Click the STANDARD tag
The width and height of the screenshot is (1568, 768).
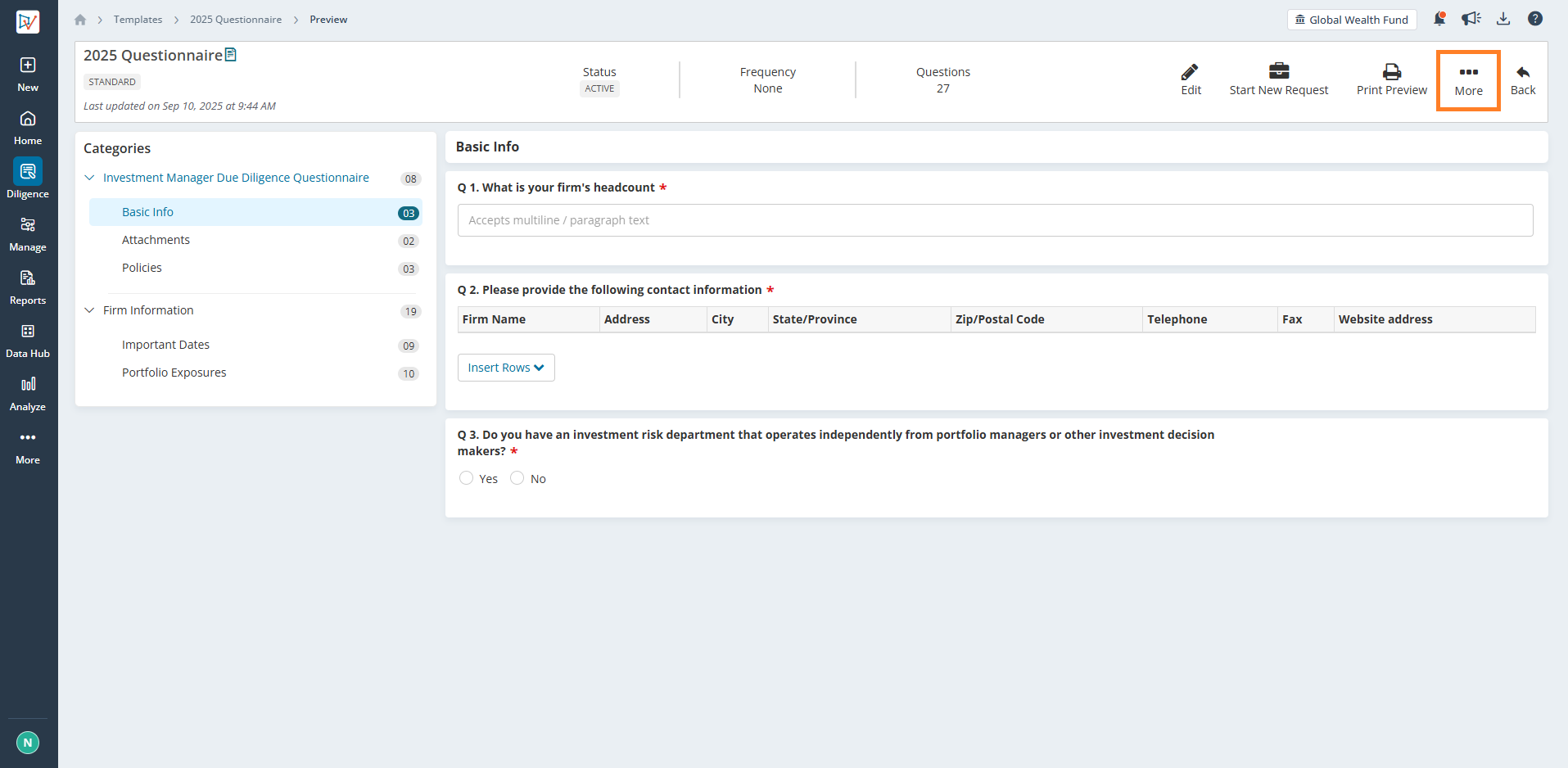pos(112,82)
